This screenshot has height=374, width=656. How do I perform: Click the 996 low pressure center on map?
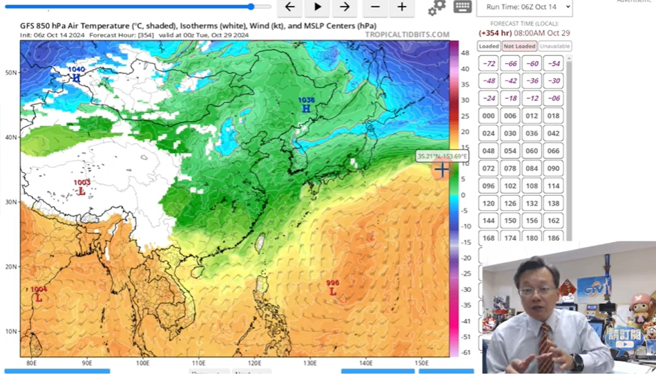click(x=333, y=287)
